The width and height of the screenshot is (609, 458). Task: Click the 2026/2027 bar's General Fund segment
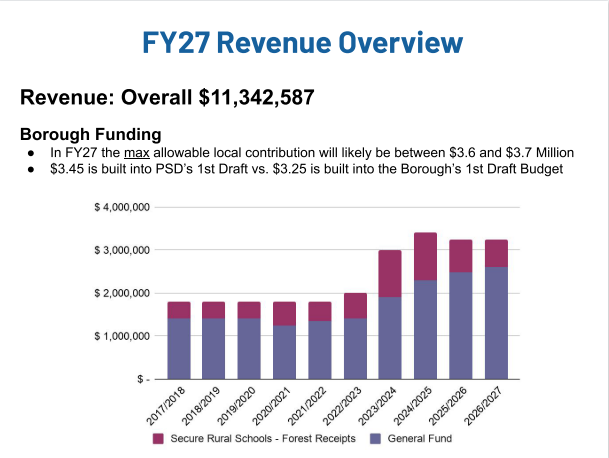tap(496, 323)
